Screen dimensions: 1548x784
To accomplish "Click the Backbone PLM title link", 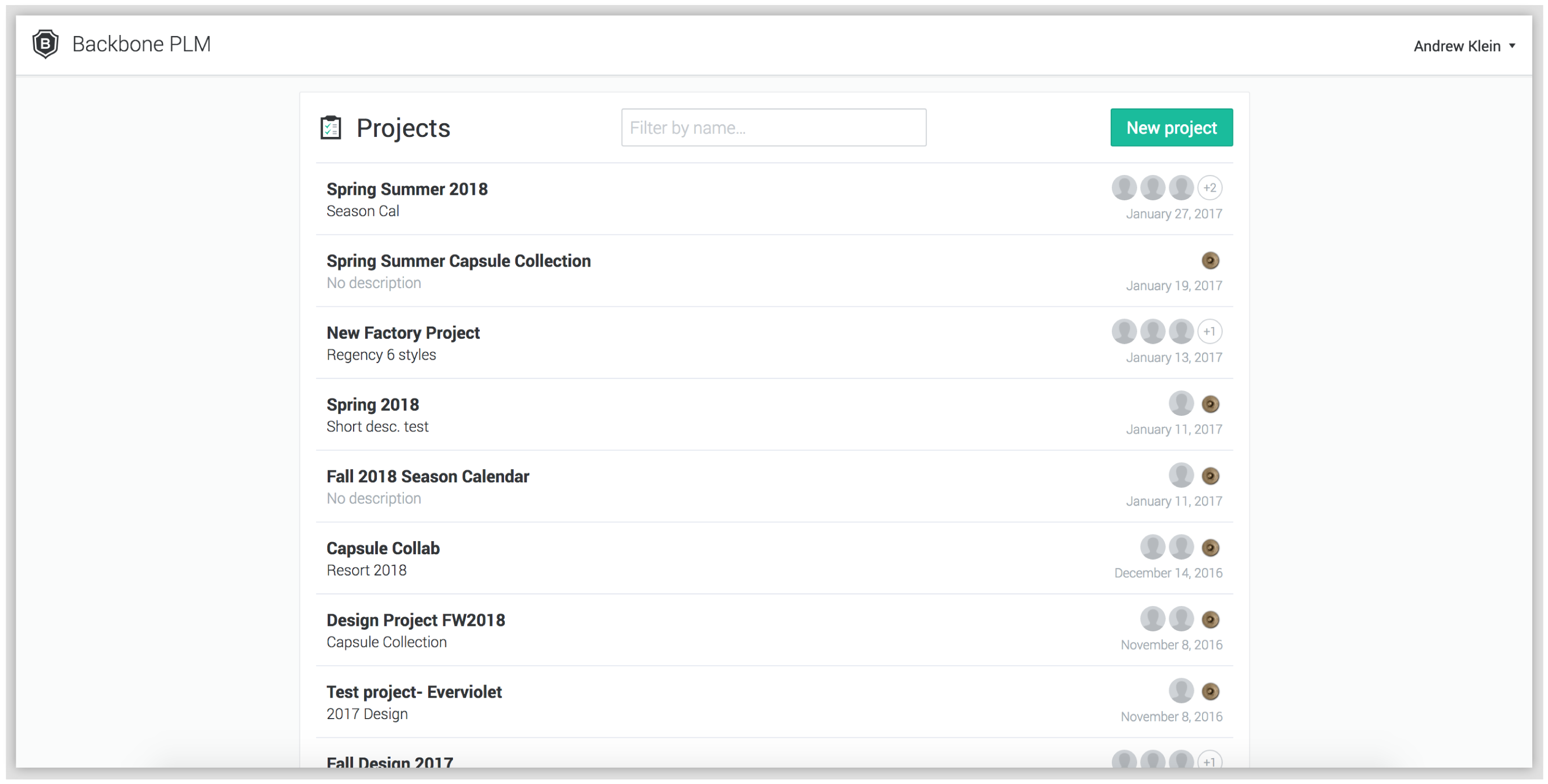I will point(141,44).
